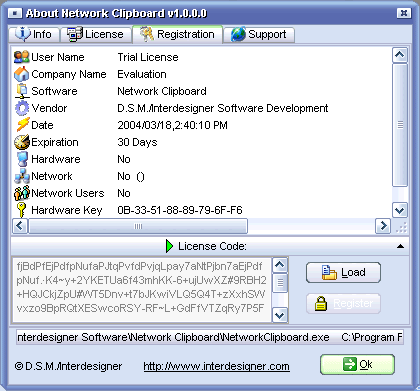
Task: Click the 'Hardware Key' label
Action: click(x=67, y=210)
